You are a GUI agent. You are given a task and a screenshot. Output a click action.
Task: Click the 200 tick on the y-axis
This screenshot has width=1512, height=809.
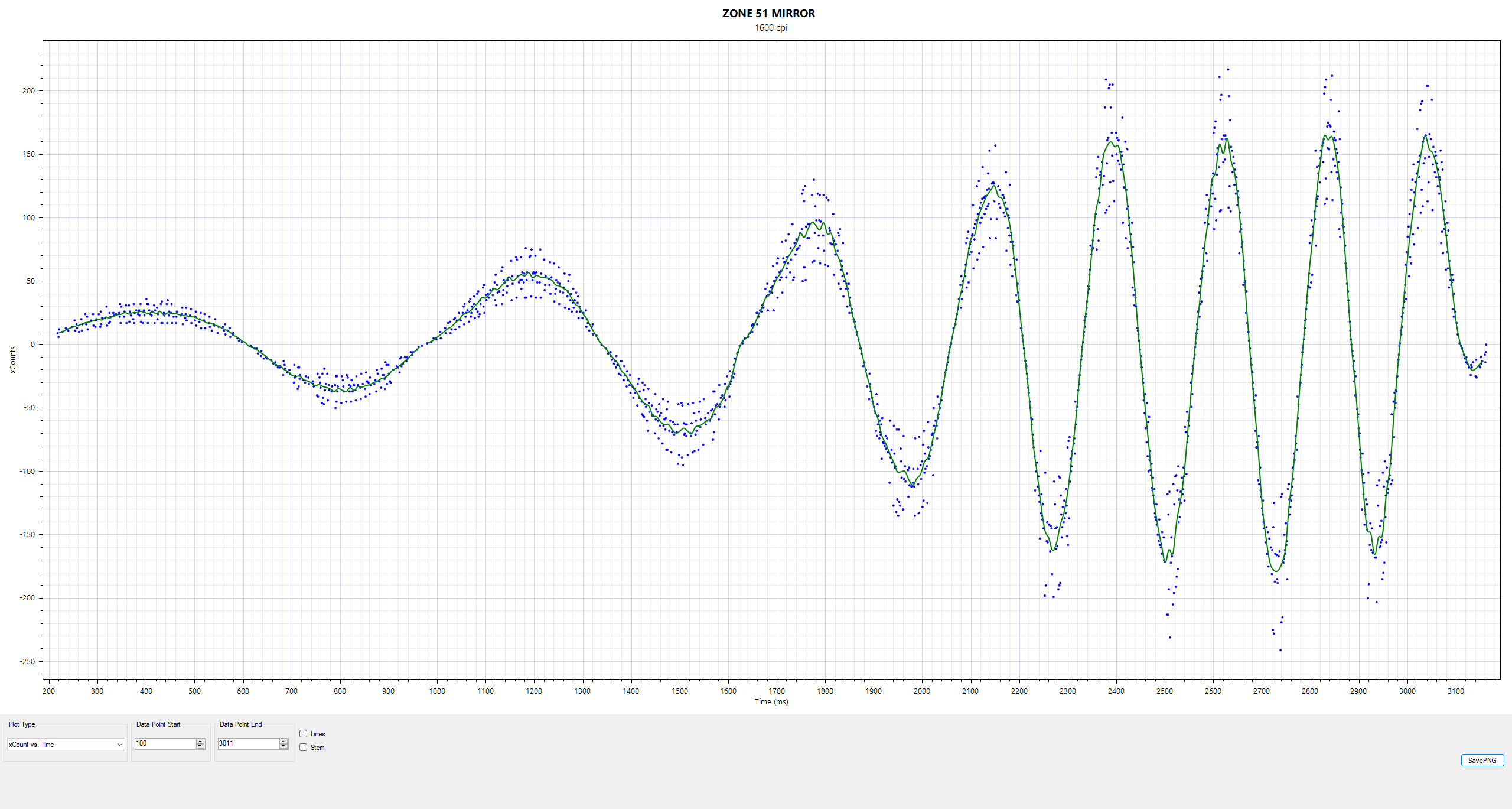pyautogui.click(x=28, y=90)
